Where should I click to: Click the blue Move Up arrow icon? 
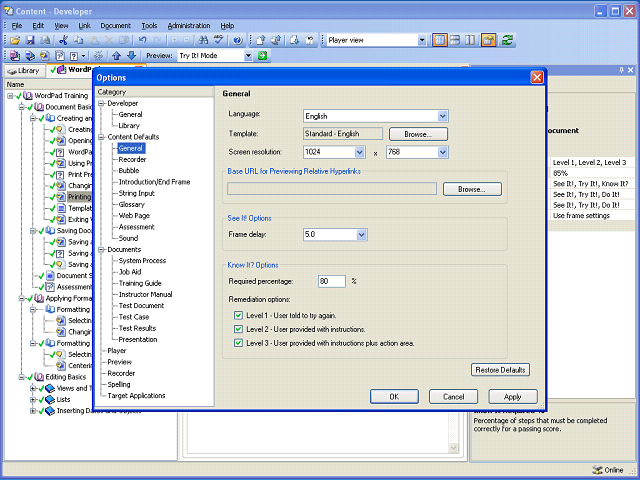(x=116, y=56)
